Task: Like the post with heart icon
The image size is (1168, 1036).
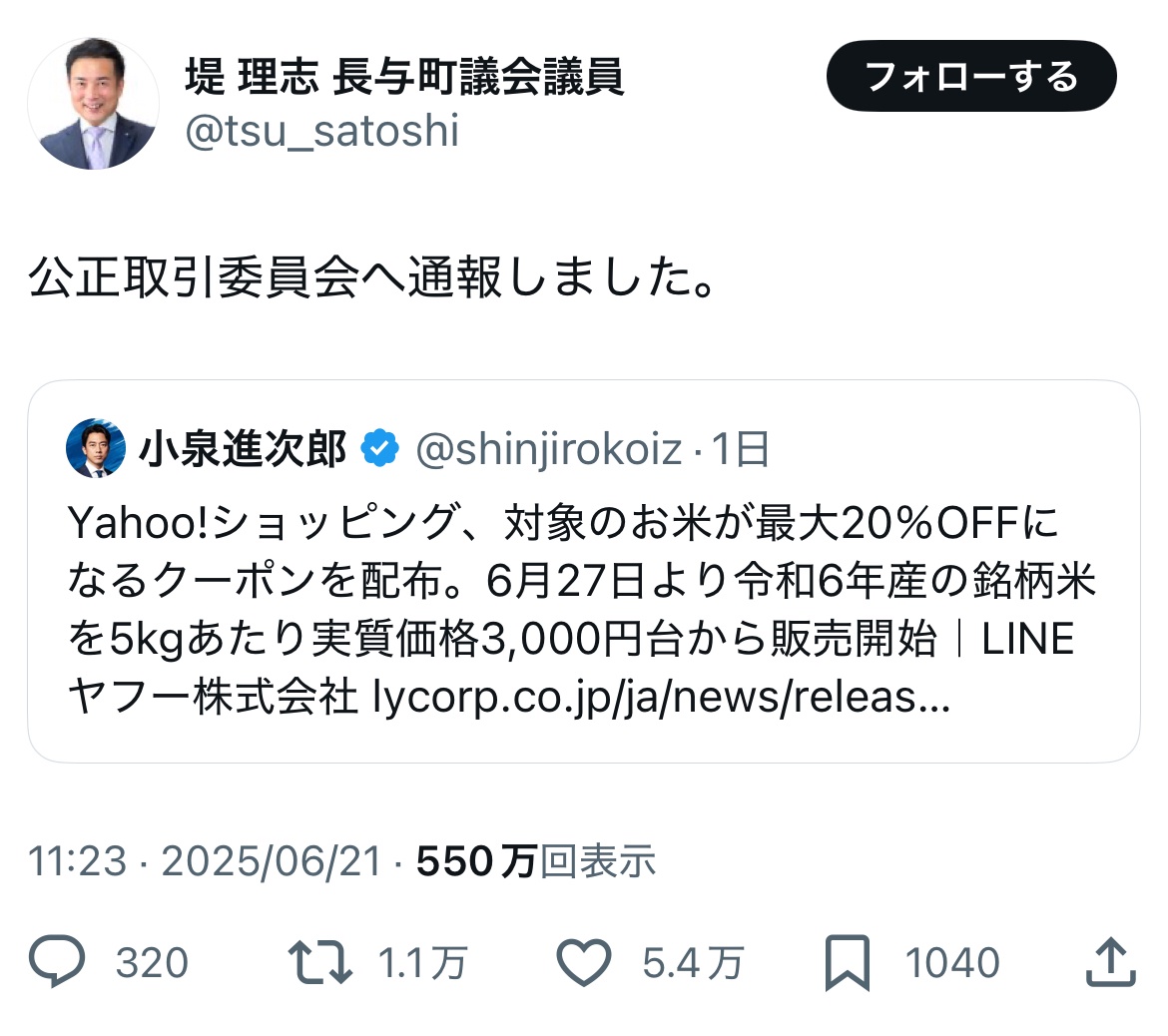Action: tap(583, 962)
